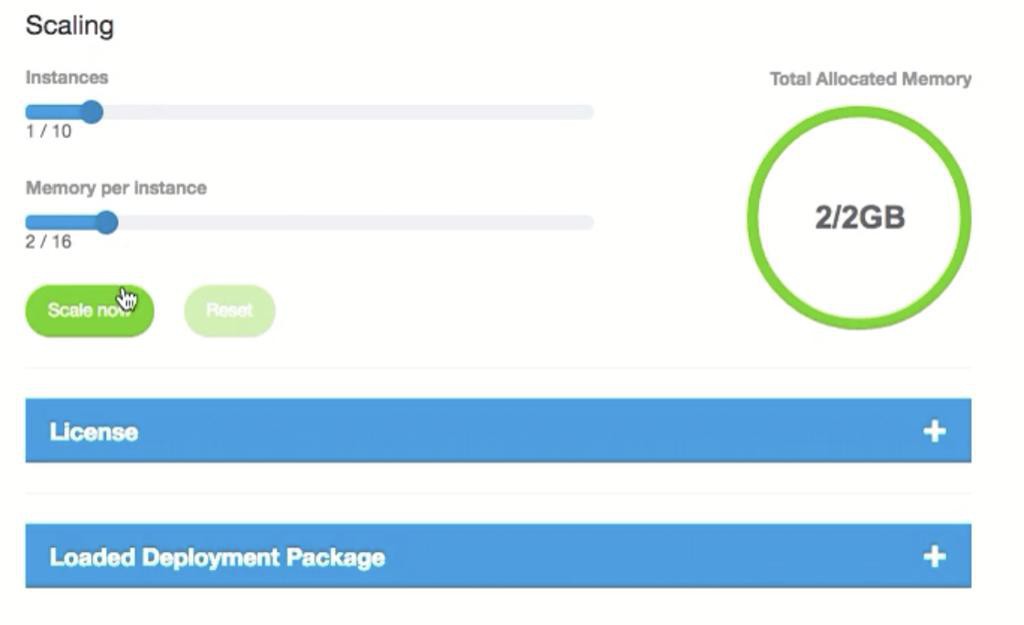
Task: Click the empty Memory per instance track
Action: [x=350, y=222]
